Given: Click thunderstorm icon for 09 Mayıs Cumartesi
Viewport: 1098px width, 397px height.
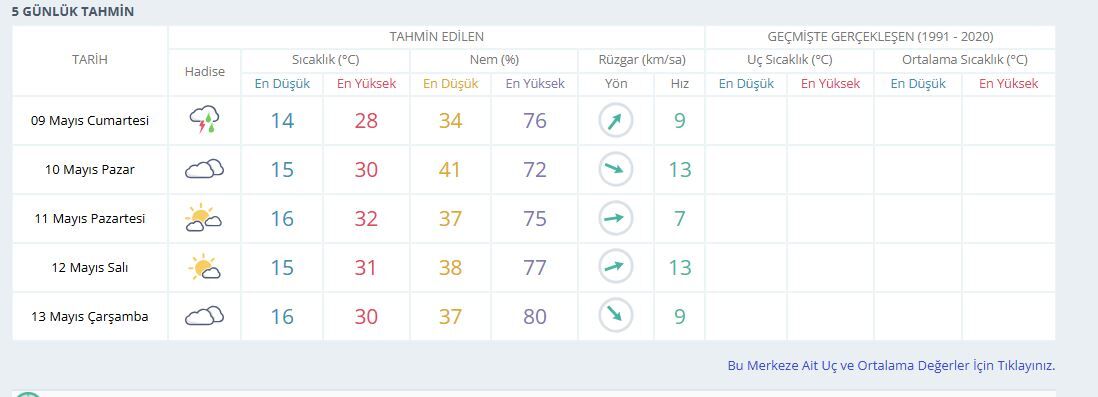Looking at the screenshot, I should (204, 120).
